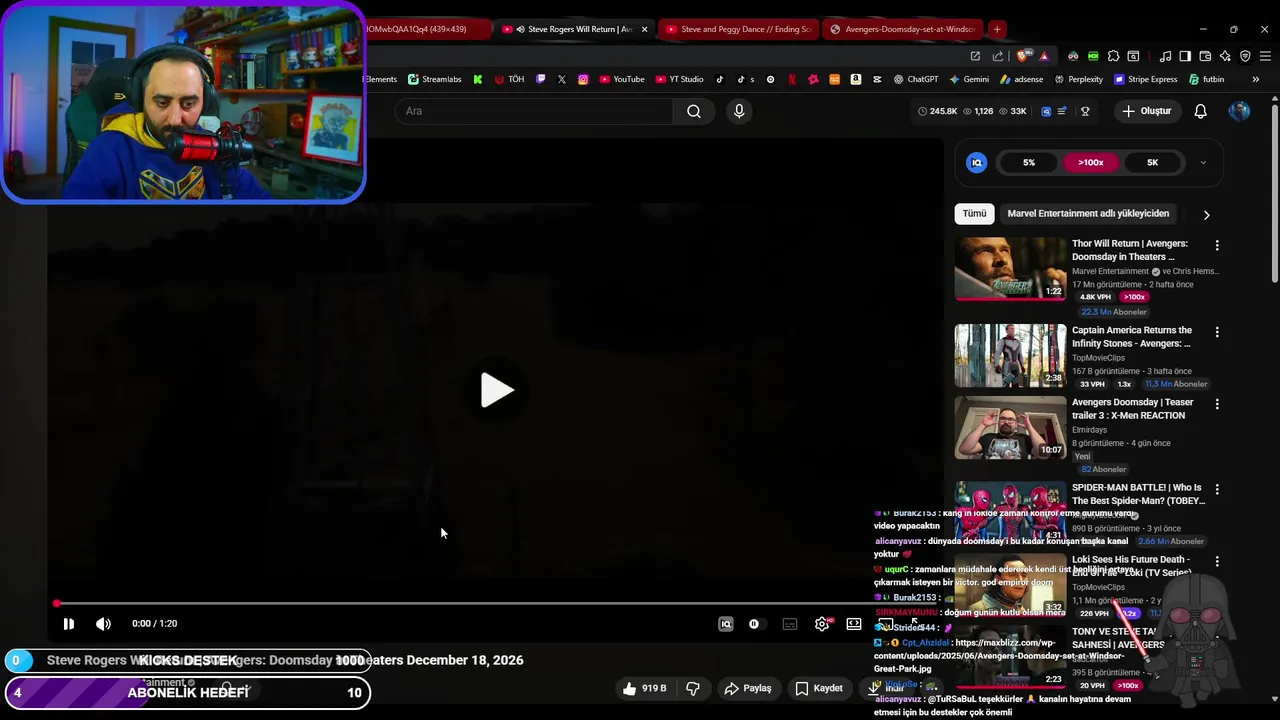Open the Avengers Doomsday Teaser trailer 3 thumbnail
The width and height of the screenshot is (1280, 720).
pos(1010,428)
